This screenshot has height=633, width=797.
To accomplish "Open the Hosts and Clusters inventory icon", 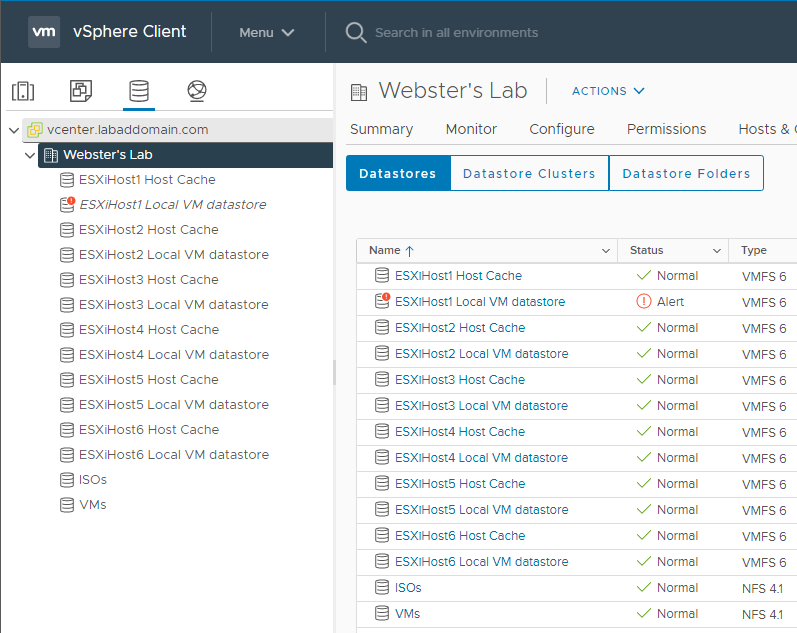I will tap(23, 91).
